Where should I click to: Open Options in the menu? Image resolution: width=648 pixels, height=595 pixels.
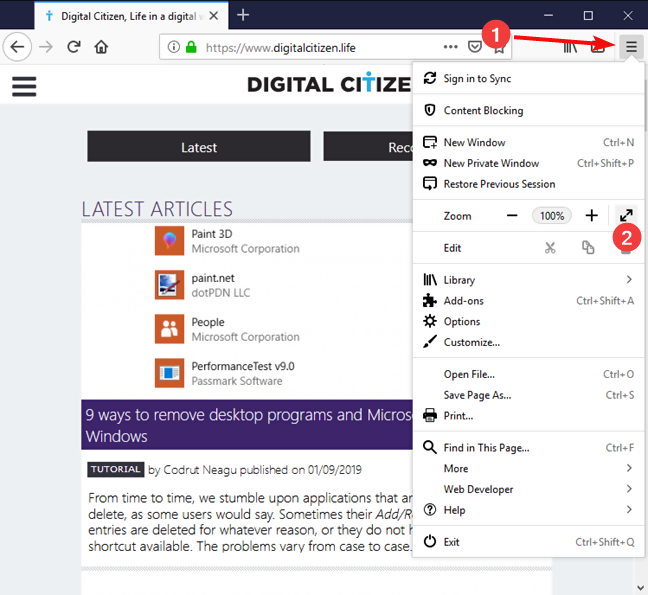click(x=529, y=321)
